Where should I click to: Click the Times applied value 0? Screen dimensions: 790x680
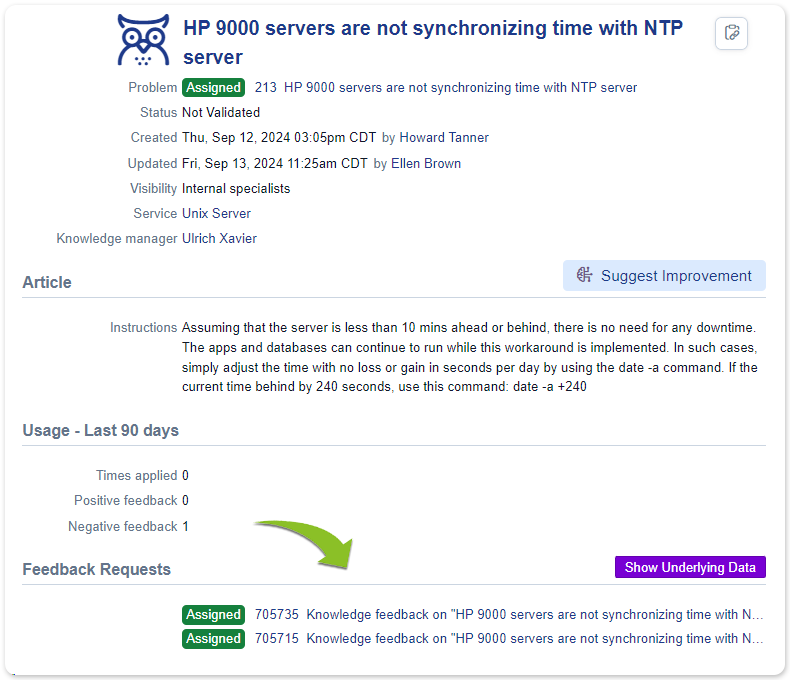[185, 475]
